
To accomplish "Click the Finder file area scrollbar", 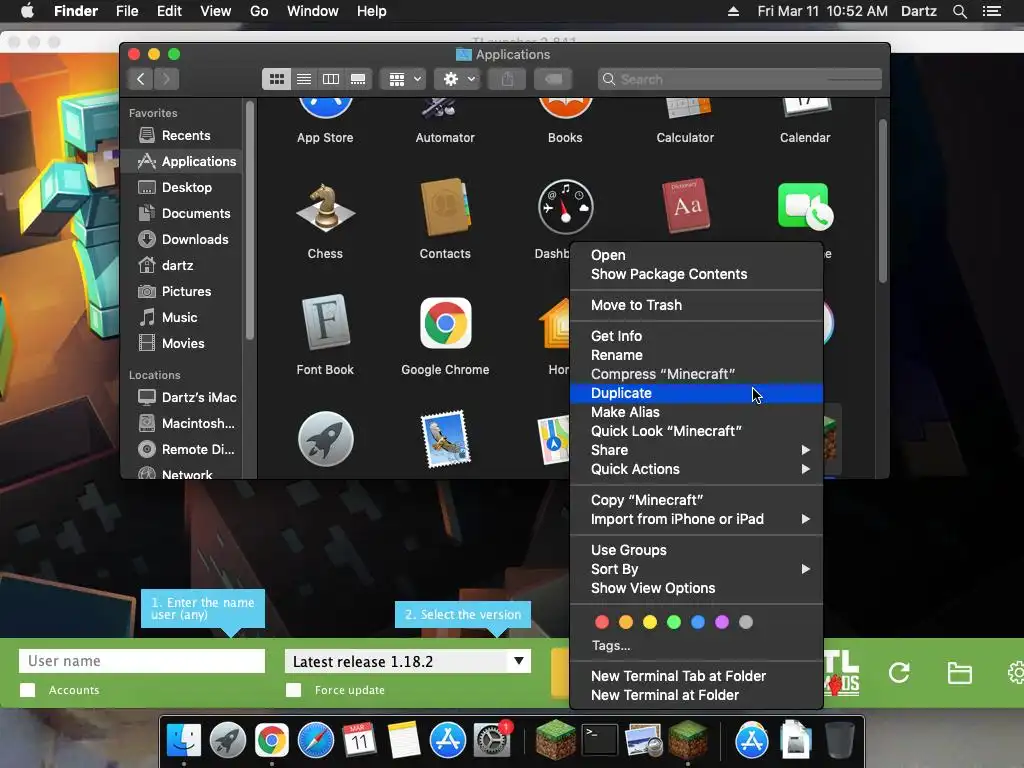I will pyautogui.click(x=883, y=201).
